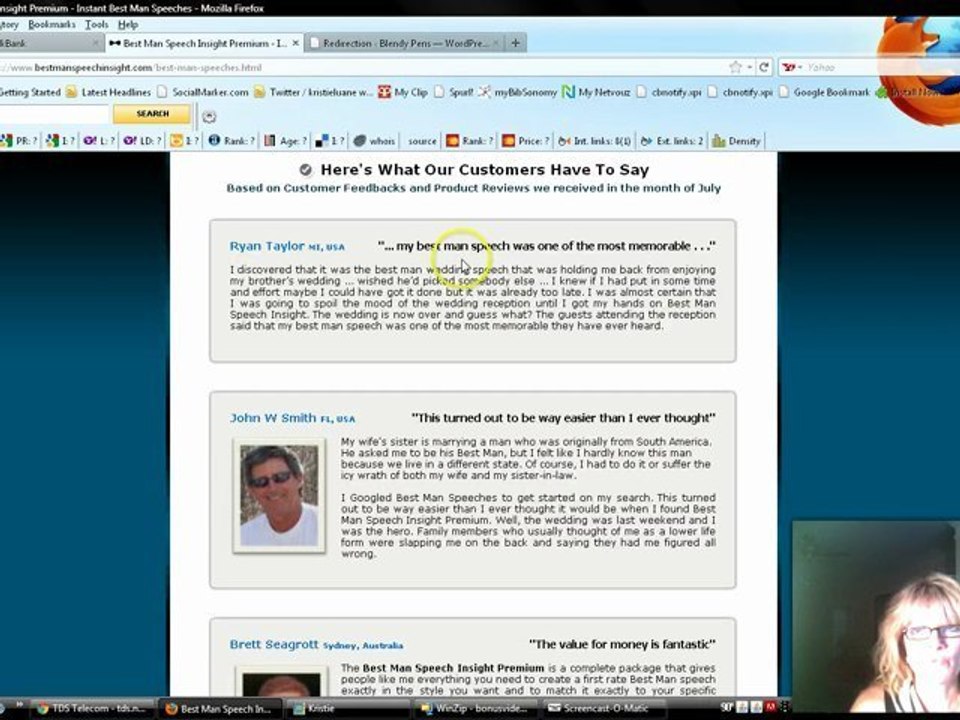Open the first cbnotify.xpi bookmark
960x720 pixels.
(669, 92)
